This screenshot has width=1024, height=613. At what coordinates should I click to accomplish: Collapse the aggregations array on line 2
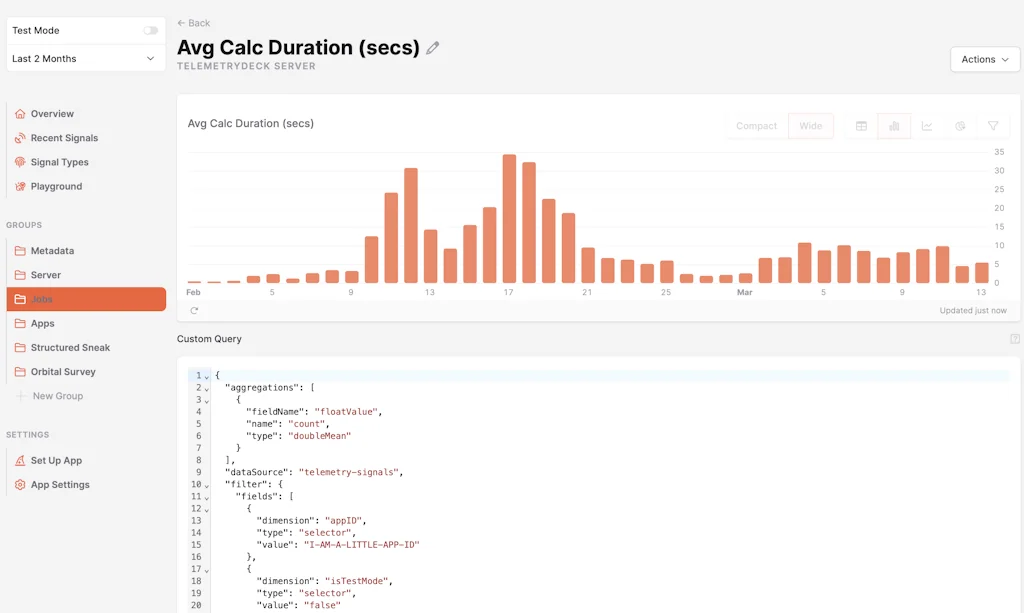tap(207, 388)
